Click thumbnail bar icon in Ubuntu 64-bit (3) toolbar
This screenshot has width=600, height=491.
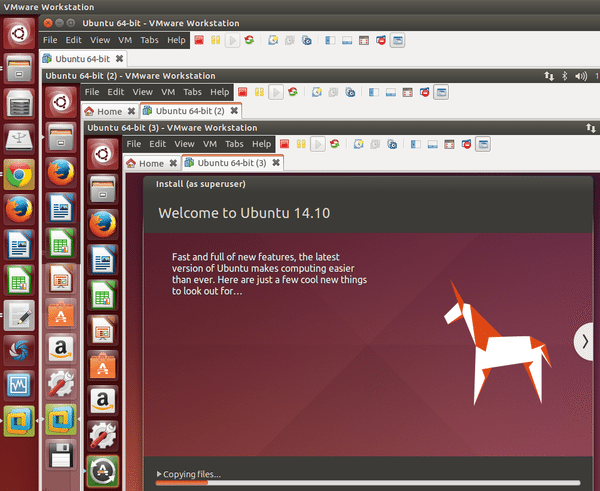pos(432,144)
